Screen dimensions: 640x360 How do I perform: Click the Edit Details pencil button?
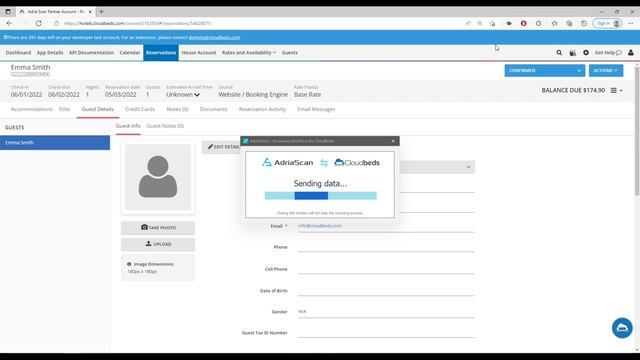point(223,147)
